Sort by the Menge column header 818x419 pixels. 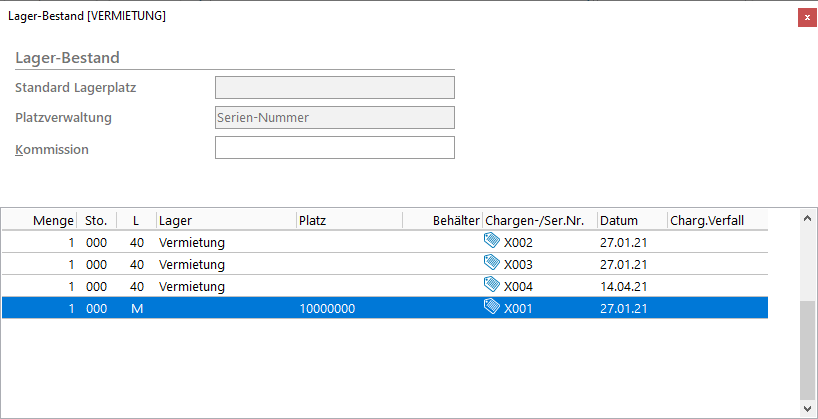[x=52, y=220]
